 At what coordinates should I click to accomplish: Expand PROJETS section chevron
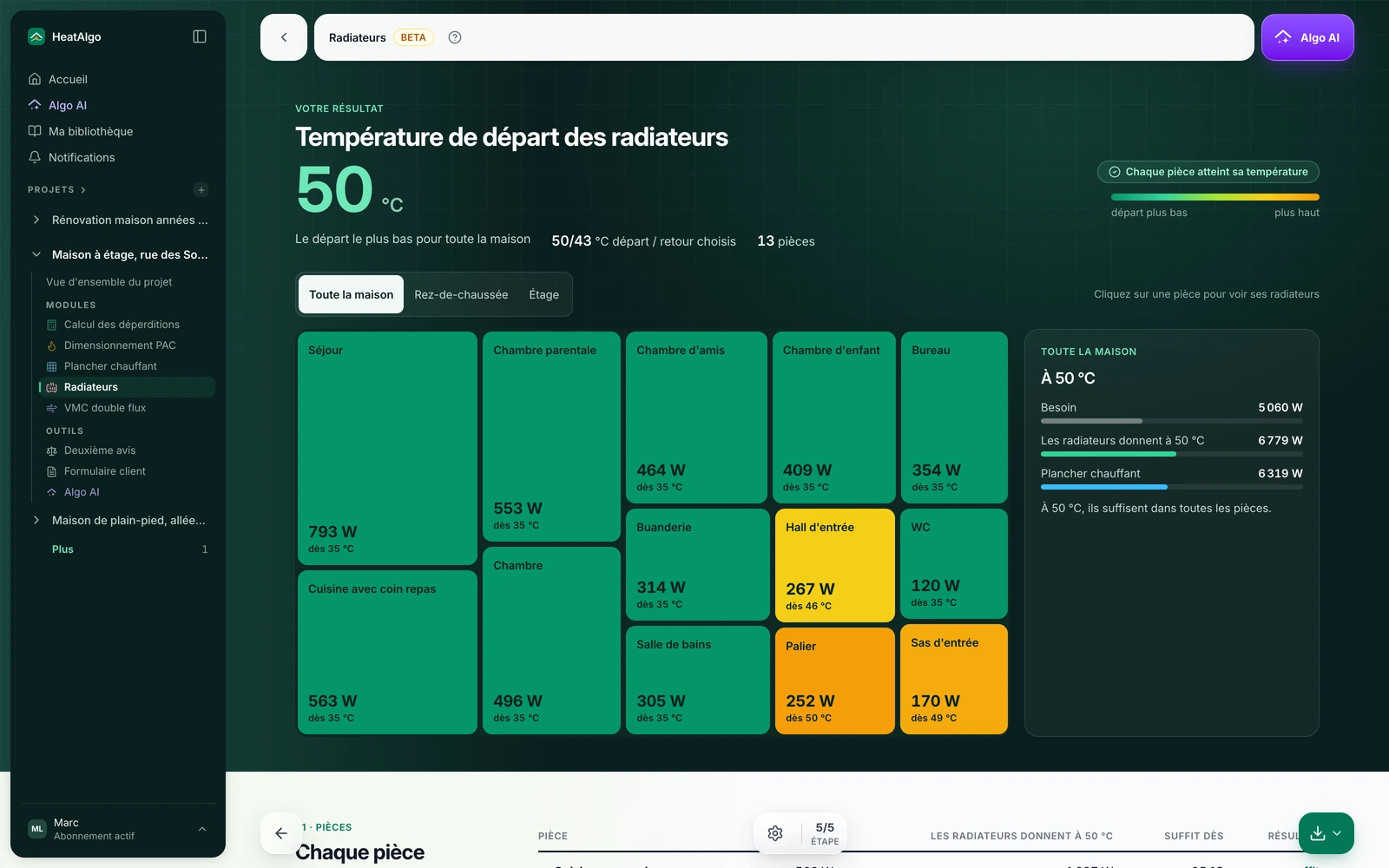coord(83,190)
